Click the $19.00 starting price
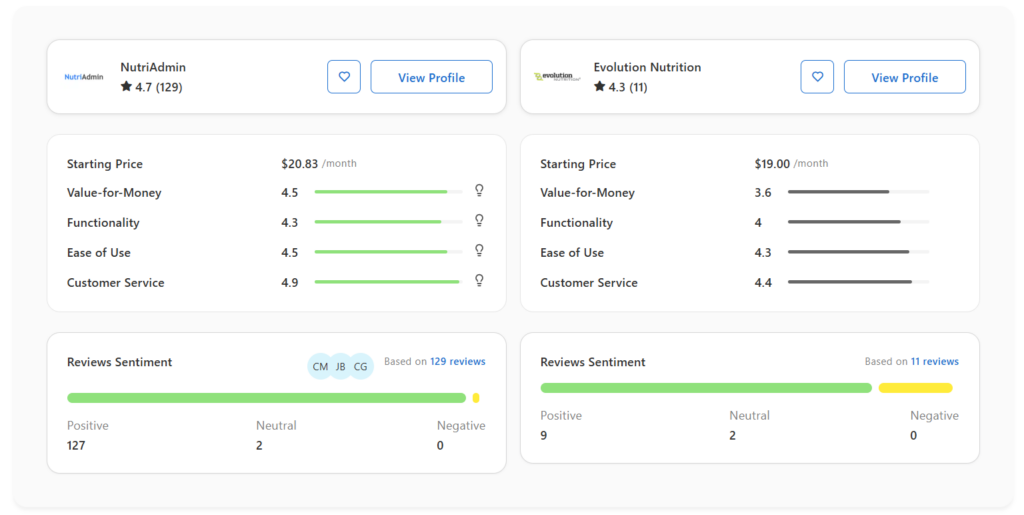1024x515 pixels. (772, 164)
